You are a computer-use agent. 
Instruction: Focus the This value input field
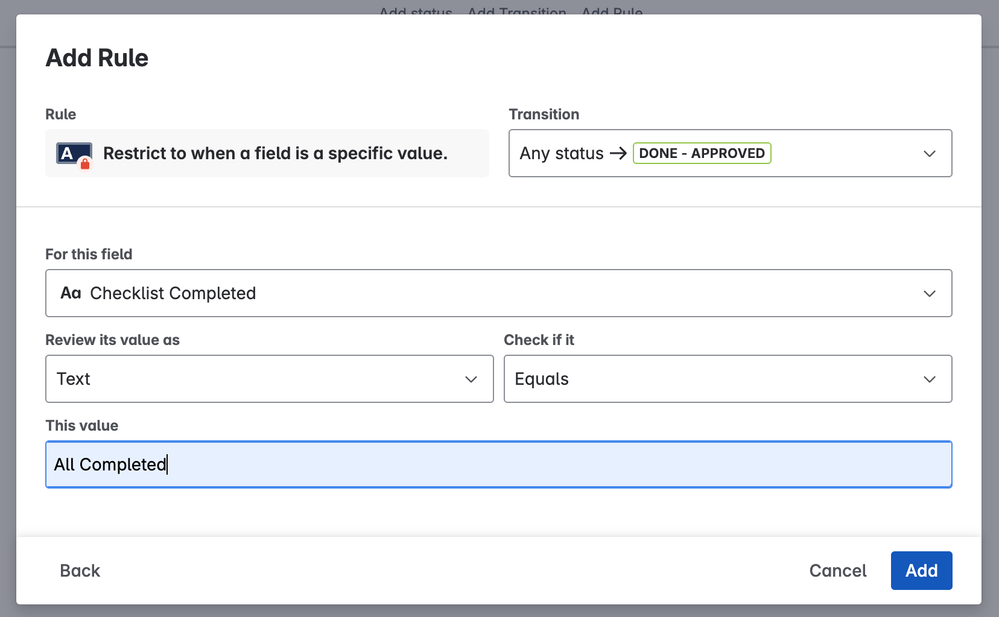(x=498, y=464)
